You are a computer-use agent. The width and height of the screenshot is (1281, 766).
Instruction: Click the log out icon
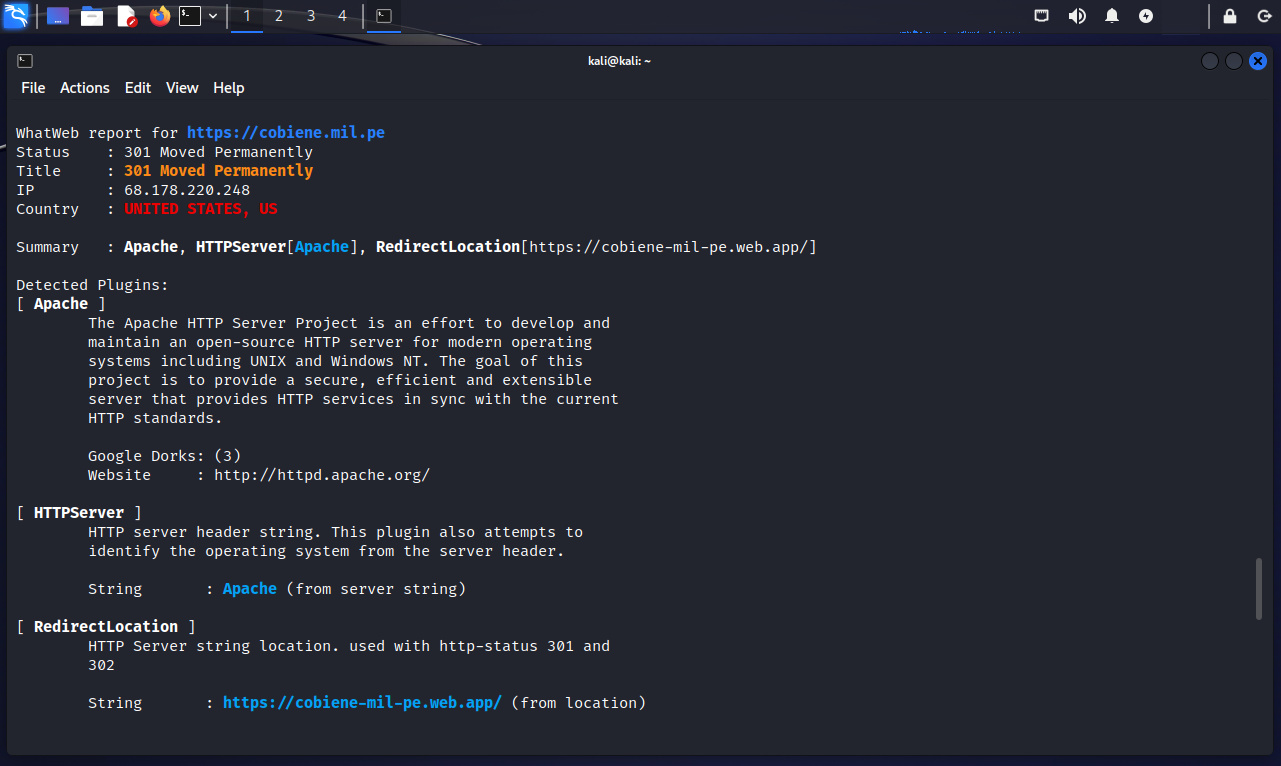[1263, 16]
